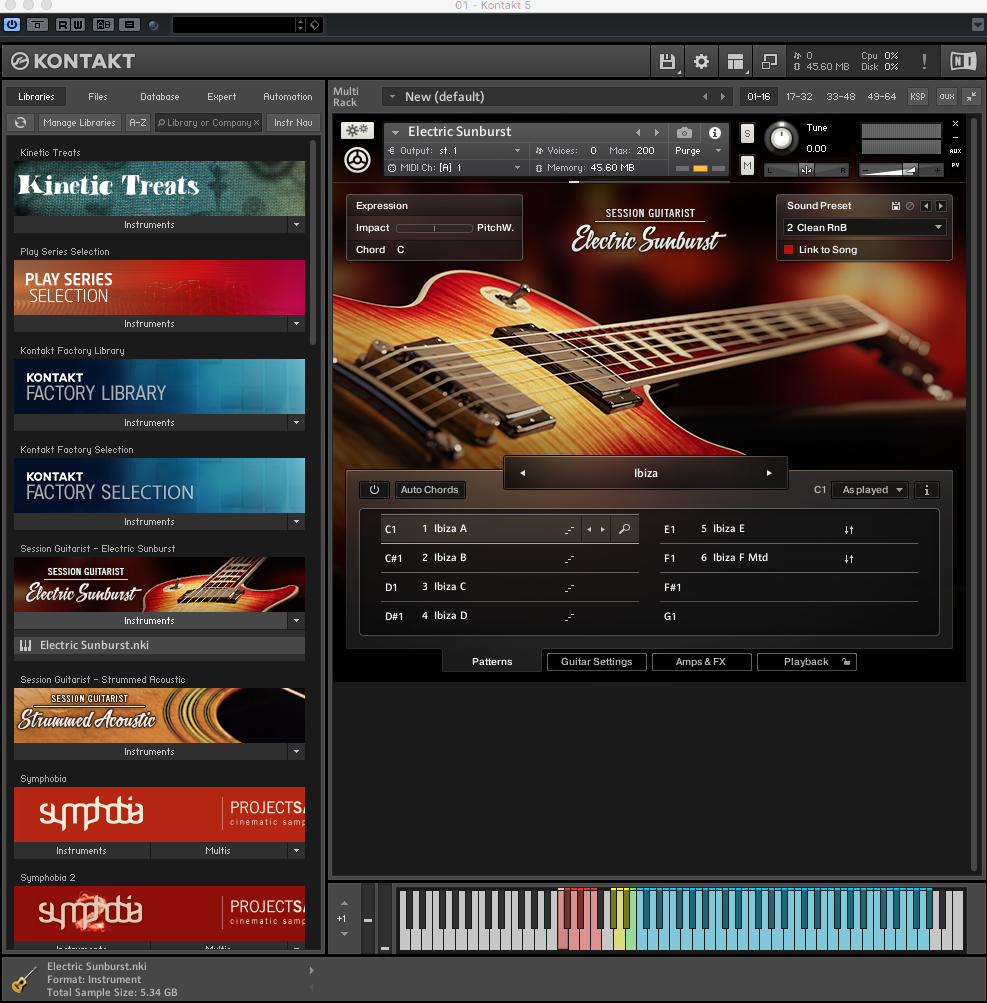This screenshot has width=987, height=1003.
Task: Toggle the pattern power button
Action: (374, 490)
